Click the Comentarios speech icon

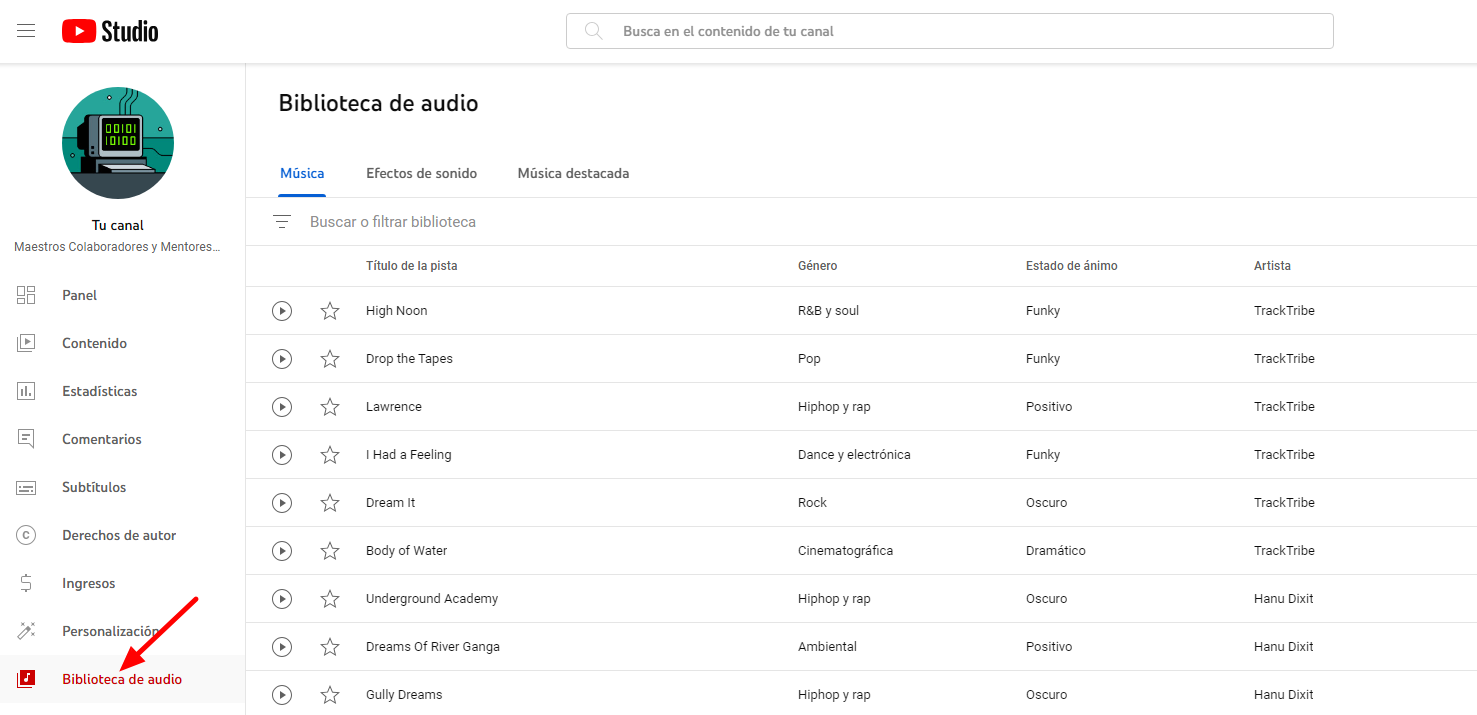(x=26, y=439)
